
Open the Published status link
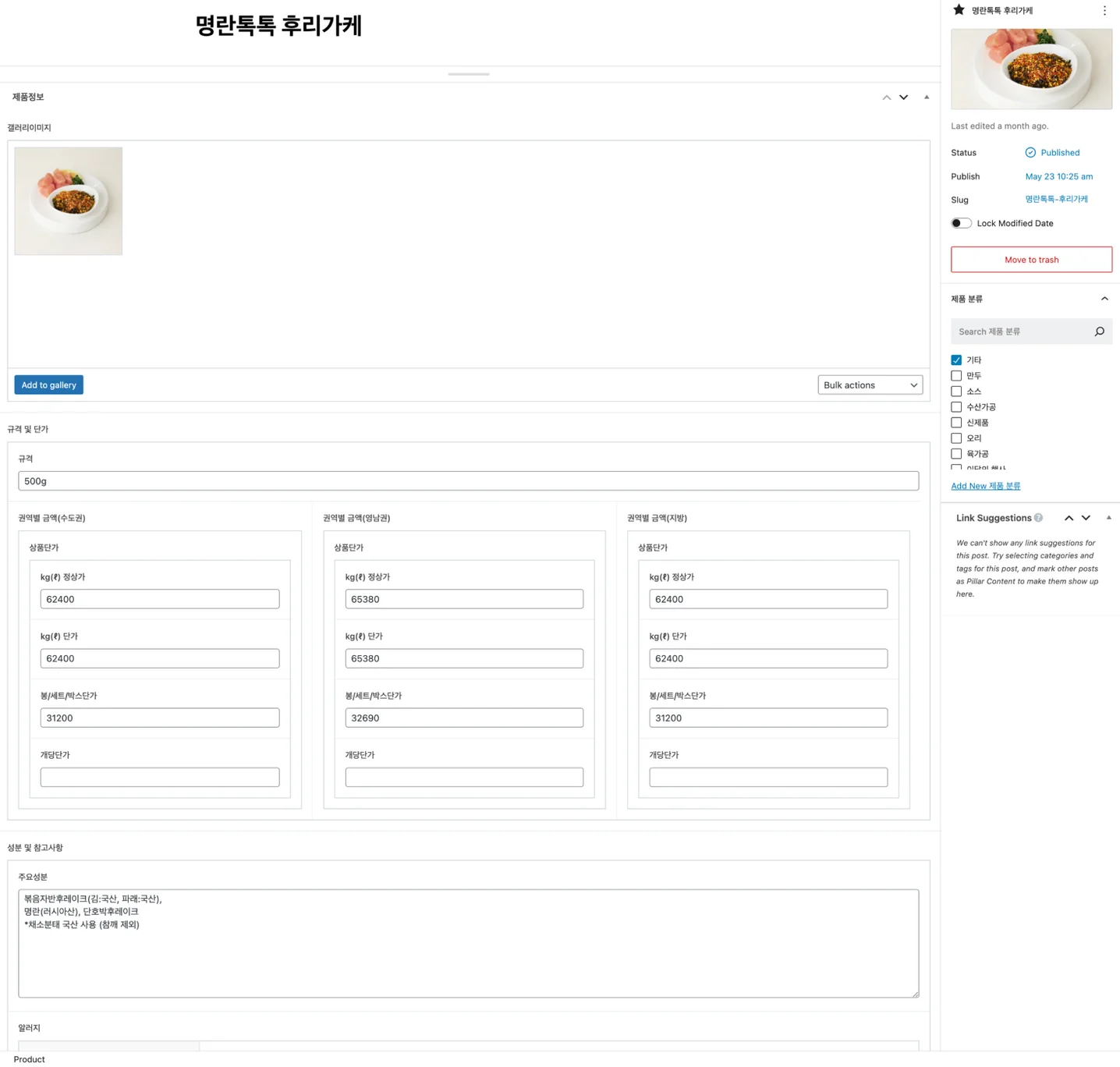coord(1060,153)
